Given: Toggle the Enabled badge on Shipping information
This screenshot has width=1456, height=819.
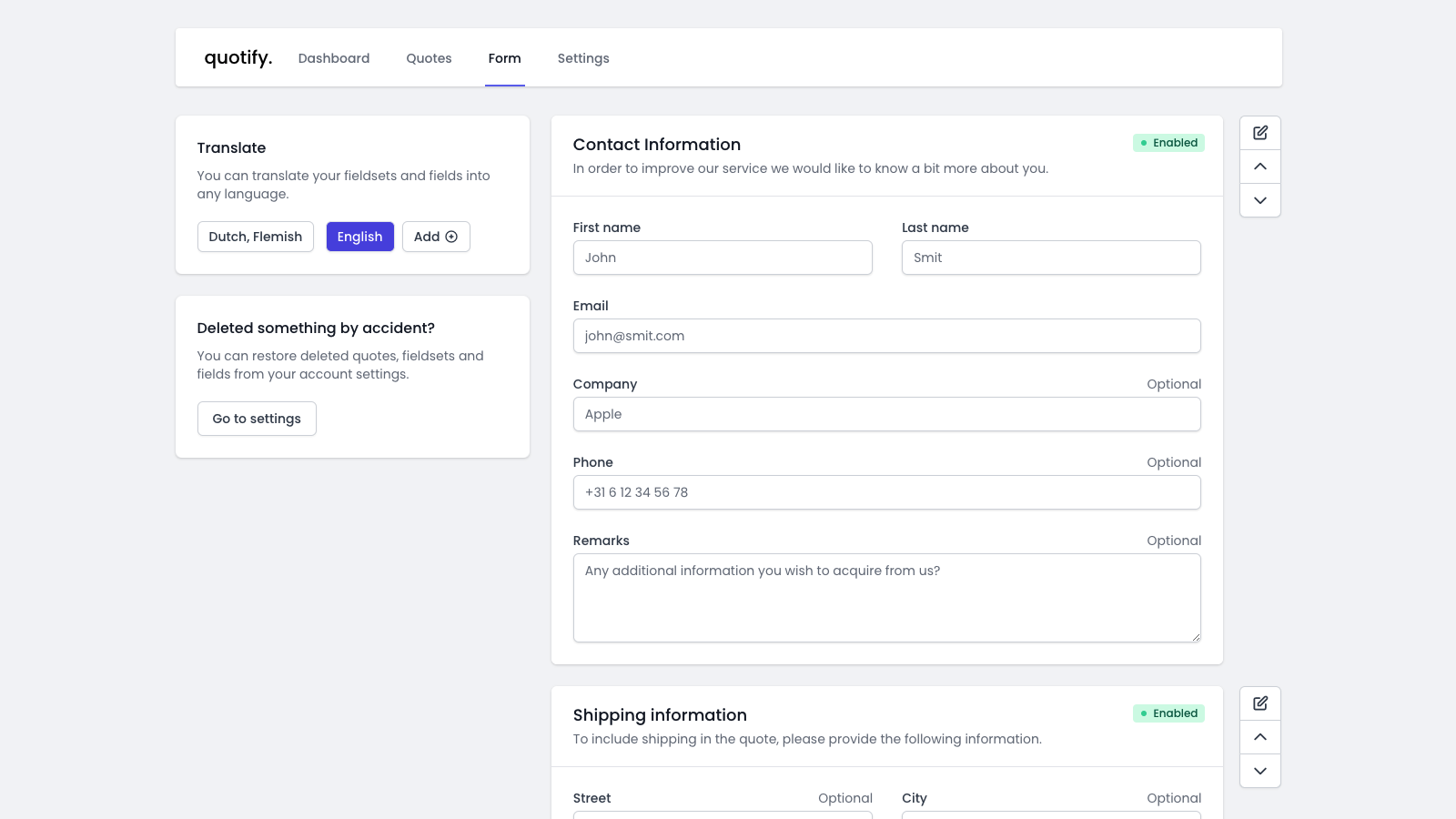Looking at the screenshot, I should [x=1168, y=713].
